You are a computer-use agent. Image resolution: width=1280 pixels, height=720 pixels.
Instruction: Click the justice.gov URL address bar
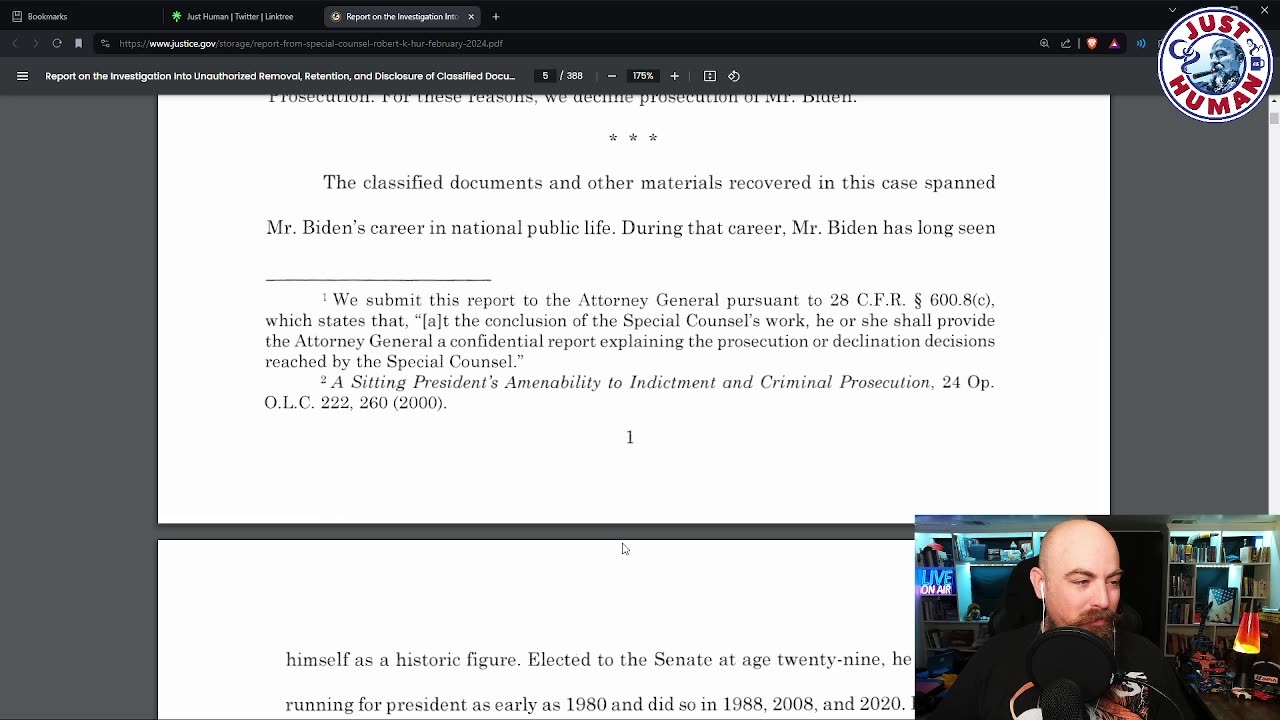tap(311, 43)
